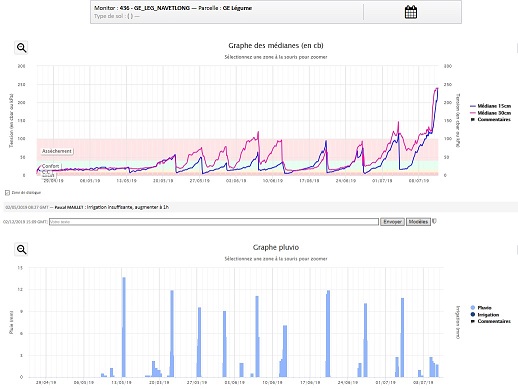Click the tallest rain bar near 13/05/19
Screen dimensions: 518x389
click(x=124, y=327)
